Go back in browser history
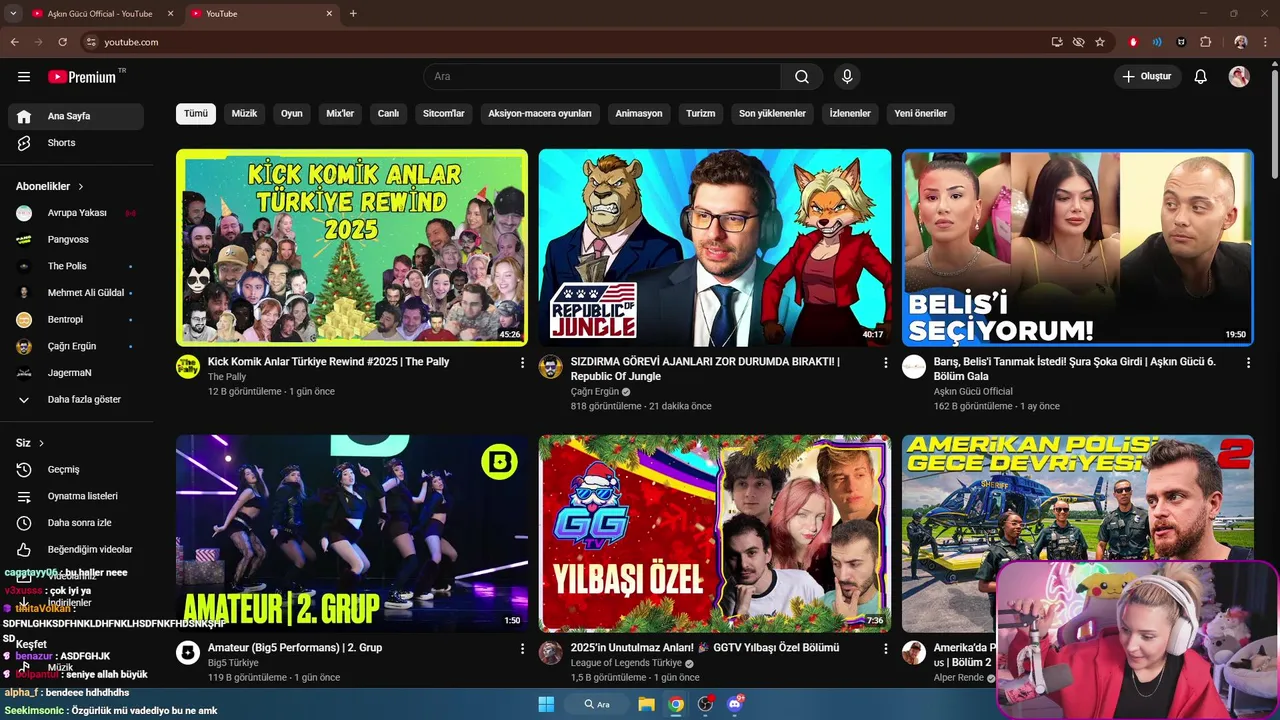Screen dimensions: 1280x720 click(x=14, y=42)
